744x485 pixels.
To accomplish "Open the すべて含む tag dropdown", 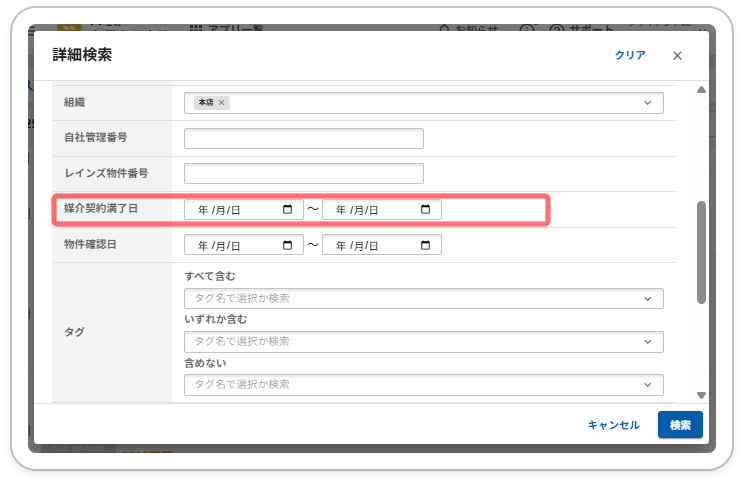I will pyautogui.click(x=424, y=298).
